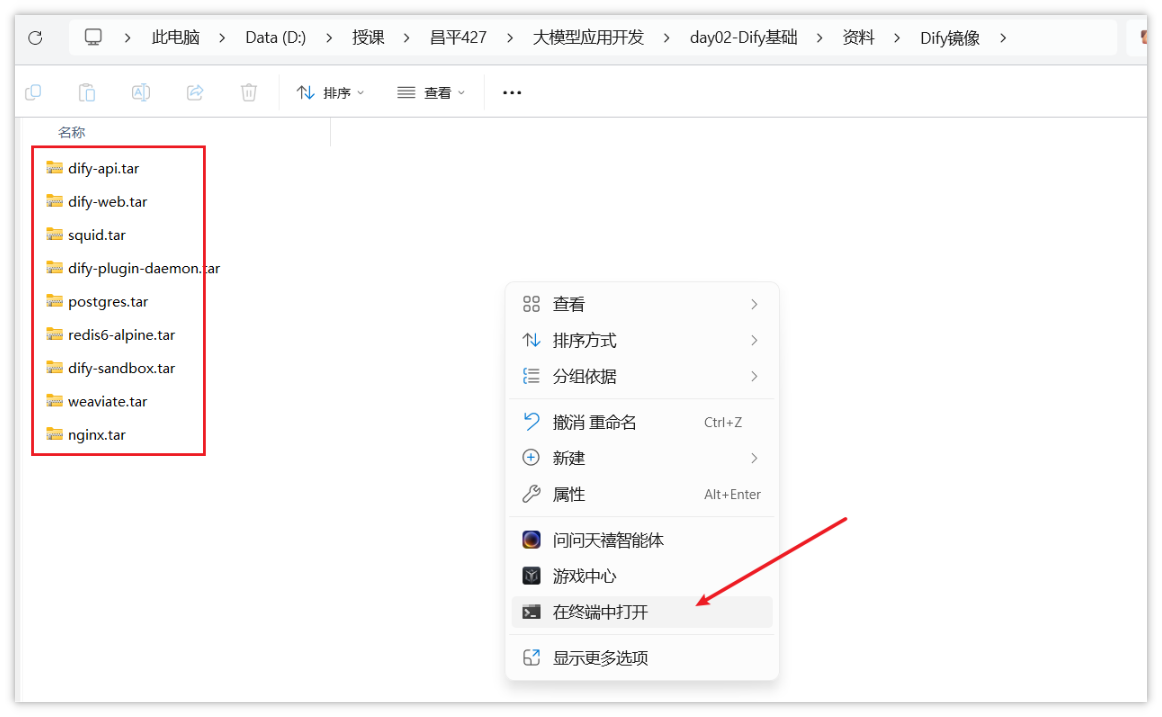The image size is (1162, 717).
Task: Click the chevron after Dify镜像 in the path
Action: (1003, 38)
